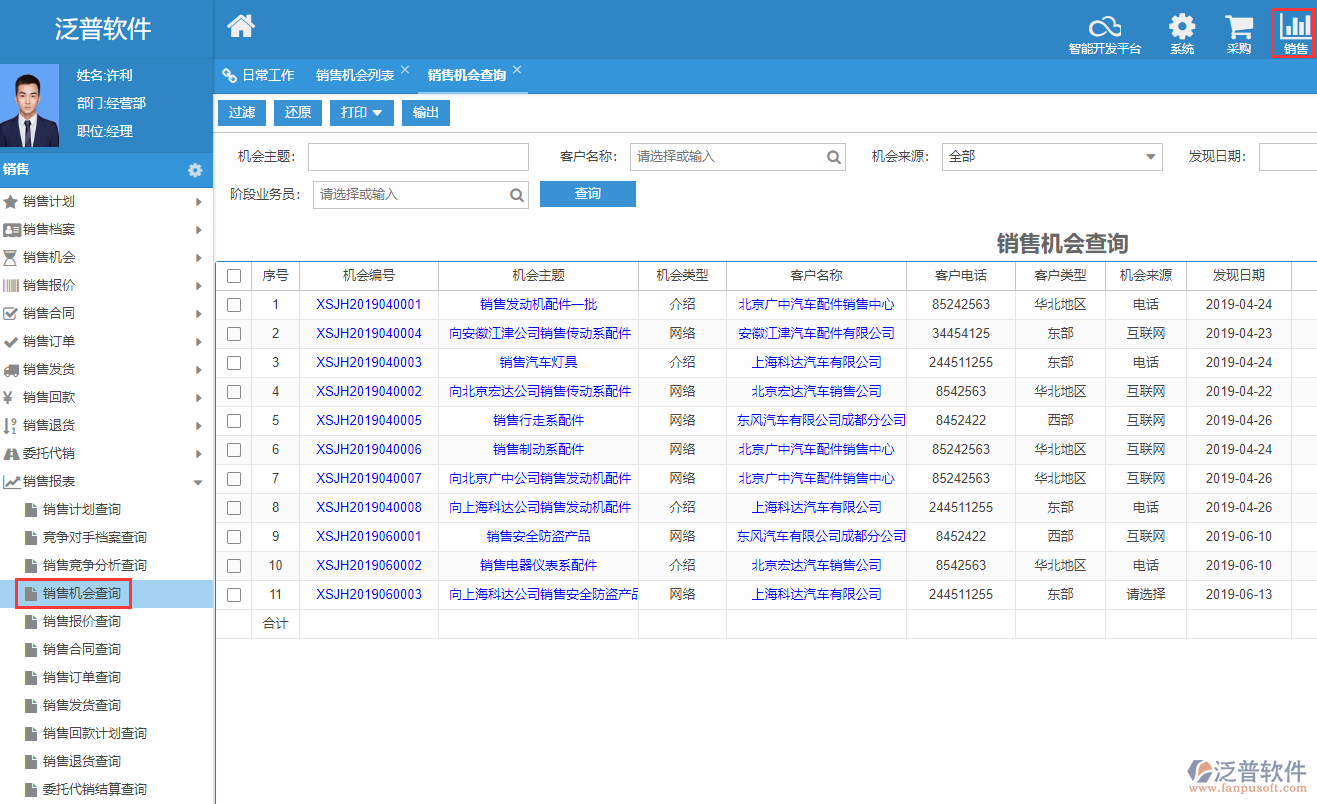Open the 采购 shopping cart icon
This screenshot has width=1317, height=804.
click(x=1239, y=29)
